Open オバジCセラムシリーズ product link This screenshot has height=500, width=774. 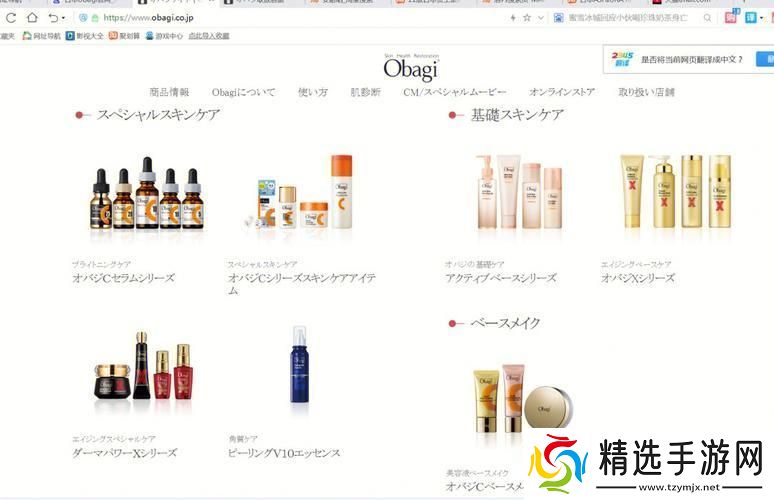click(123, 278)
